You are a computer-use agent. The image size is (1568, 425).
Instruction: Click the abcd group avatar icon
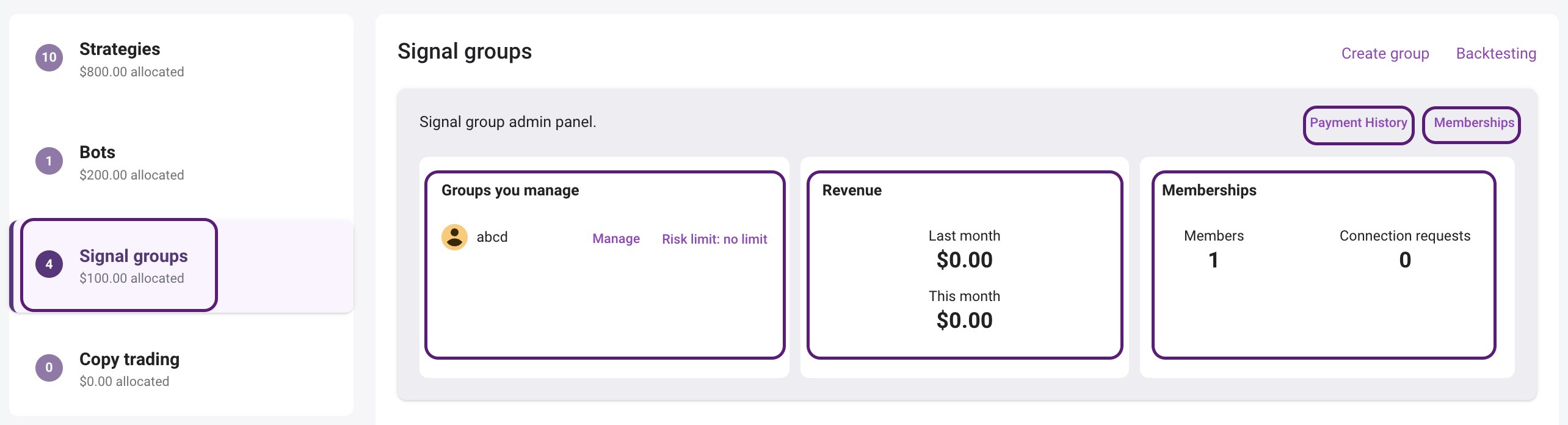point(454,238)
